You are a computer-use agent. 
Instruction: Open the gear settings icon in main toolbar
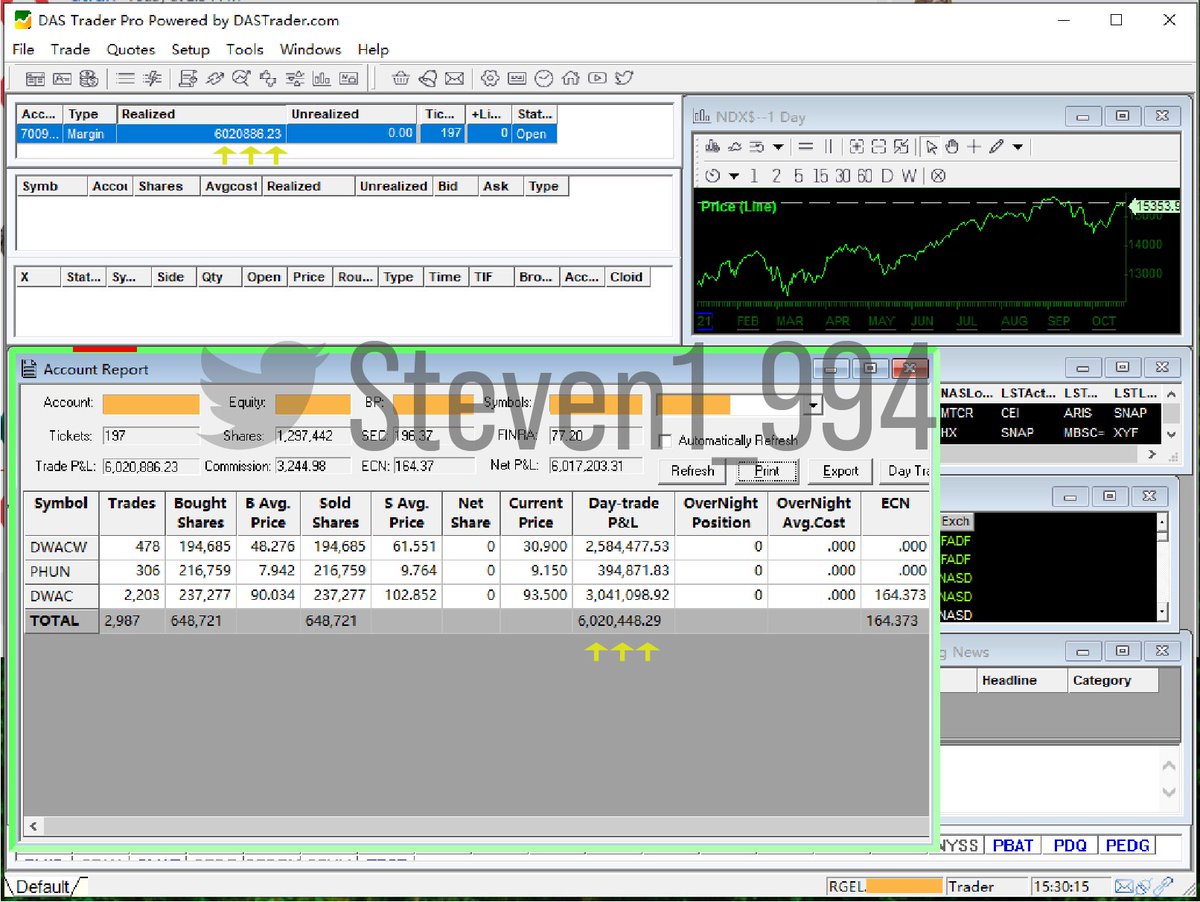(490, 78)
